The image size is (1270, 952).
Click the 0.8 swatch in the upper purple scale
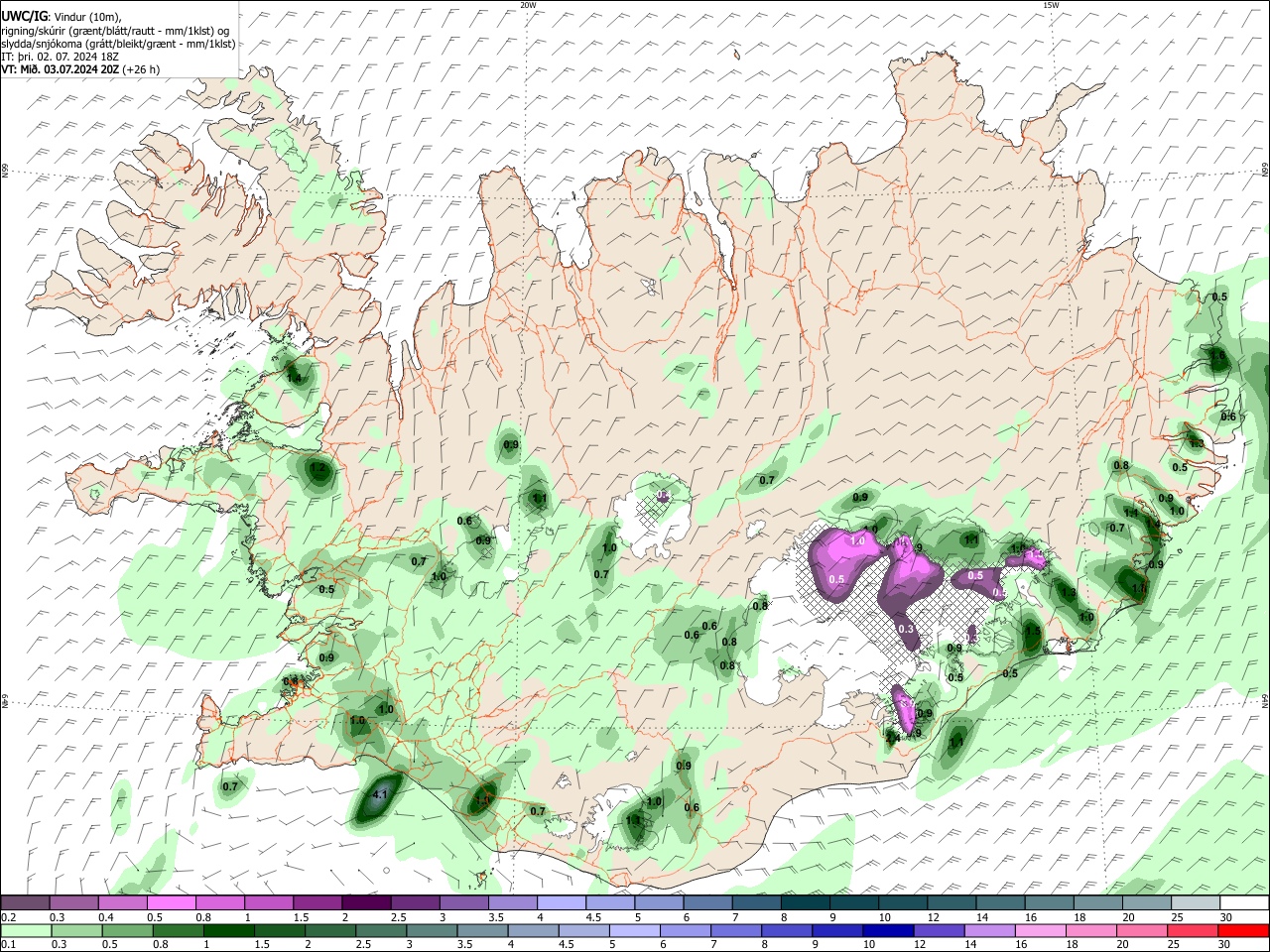click(x=219, y=902)
